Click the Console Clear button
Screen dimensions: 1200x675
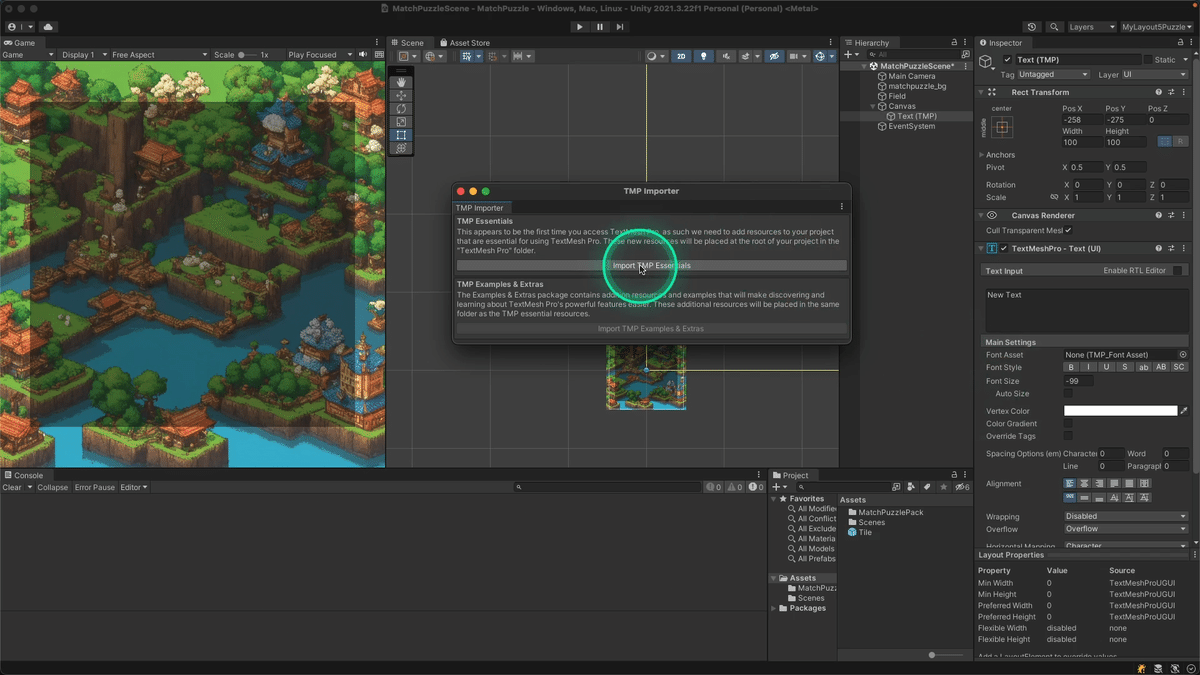point(12,487)
